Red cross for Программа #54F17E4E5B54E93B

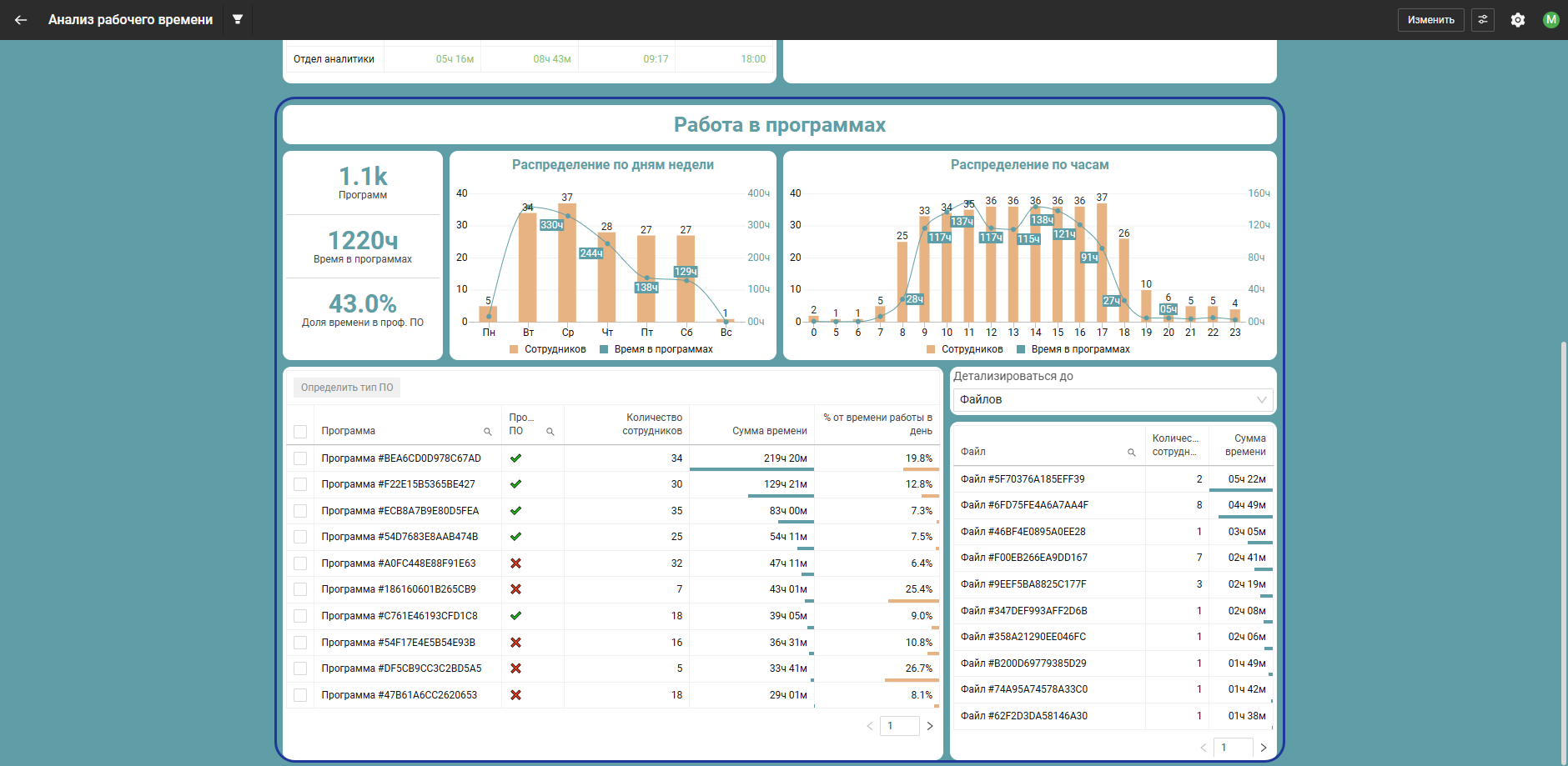coord(515,643)
